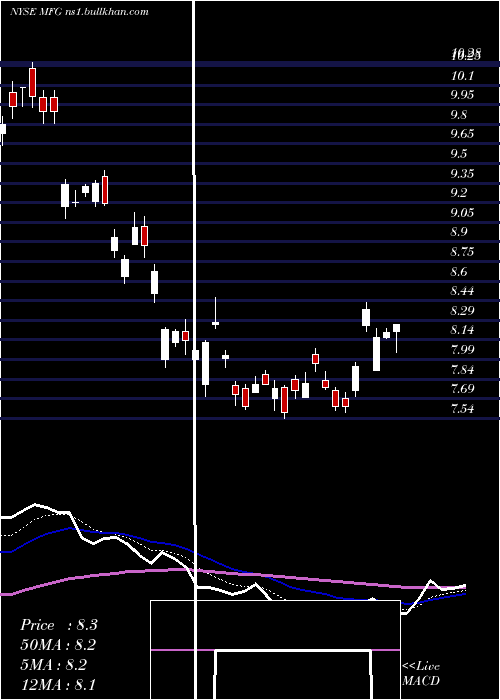Select the highest red candlestick near 10.1
Image resolution: width=500 pixels, height=700 pixels.
pyautogui.click(x=32, y=85)
